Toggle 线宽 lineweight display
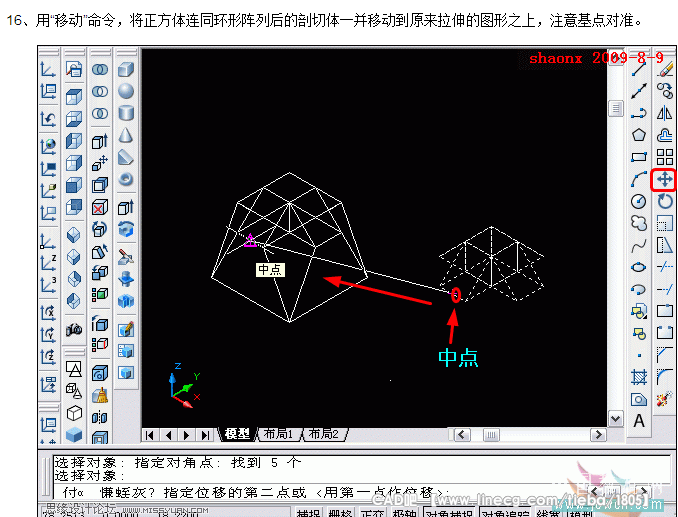The width and height of the screenshot is (678, 517). tap(549, 513)
